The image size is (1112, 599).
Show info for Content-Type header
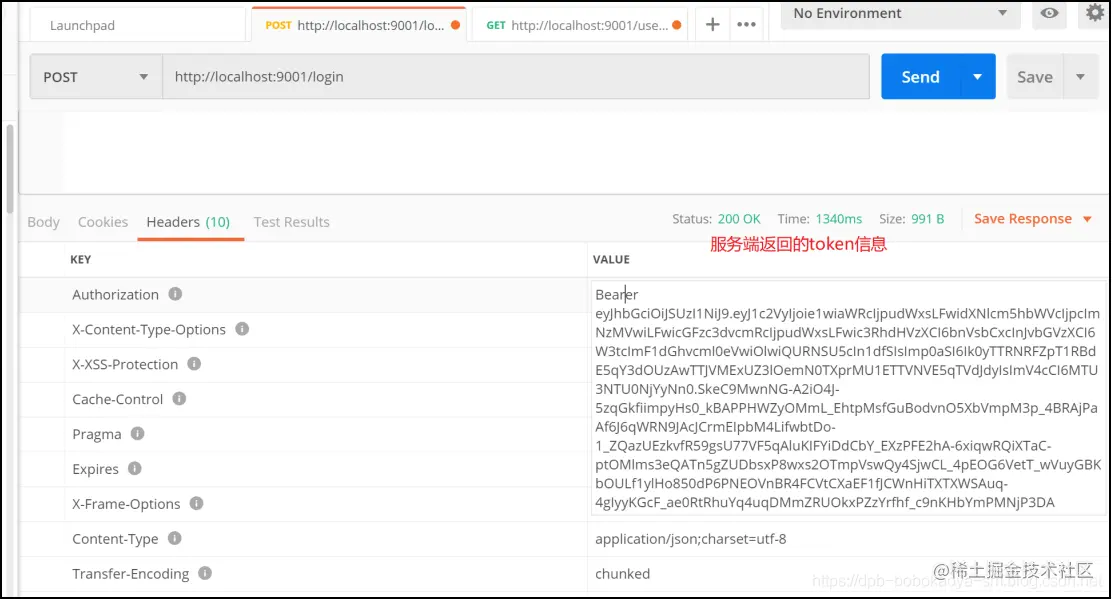tap(174, 538)
